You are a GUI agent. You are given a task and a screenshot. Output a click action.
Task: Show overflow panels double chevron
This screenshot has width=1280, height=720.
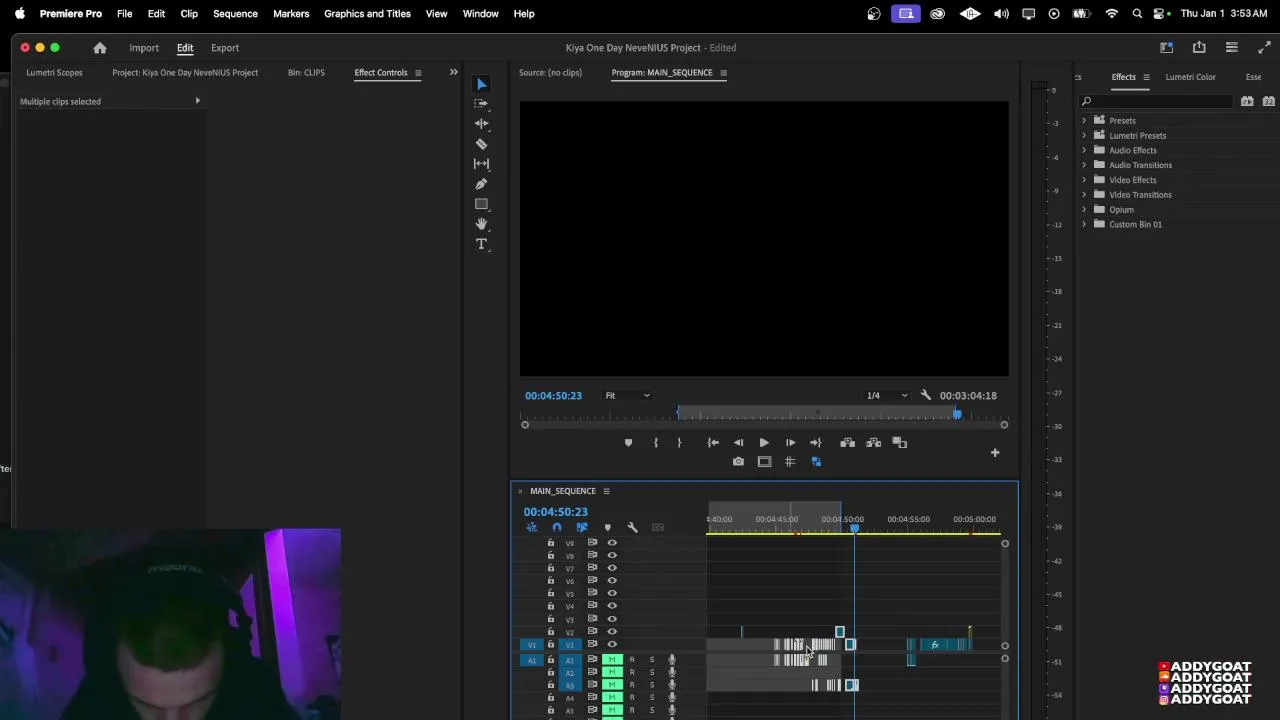(453, 73)
